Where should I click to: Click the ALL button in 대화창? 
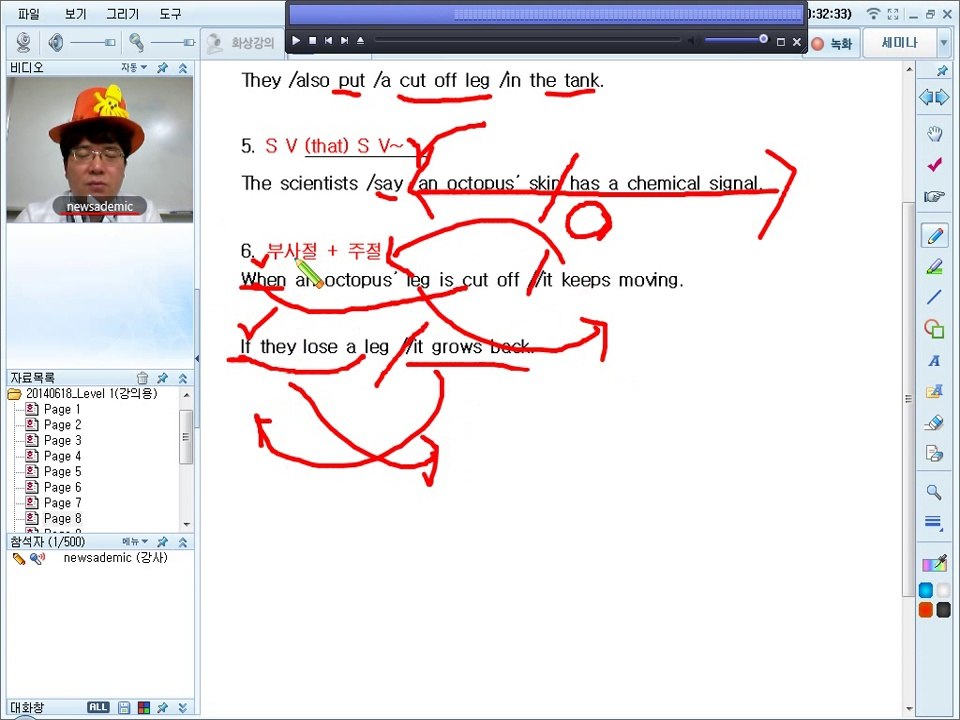(98, 707)
